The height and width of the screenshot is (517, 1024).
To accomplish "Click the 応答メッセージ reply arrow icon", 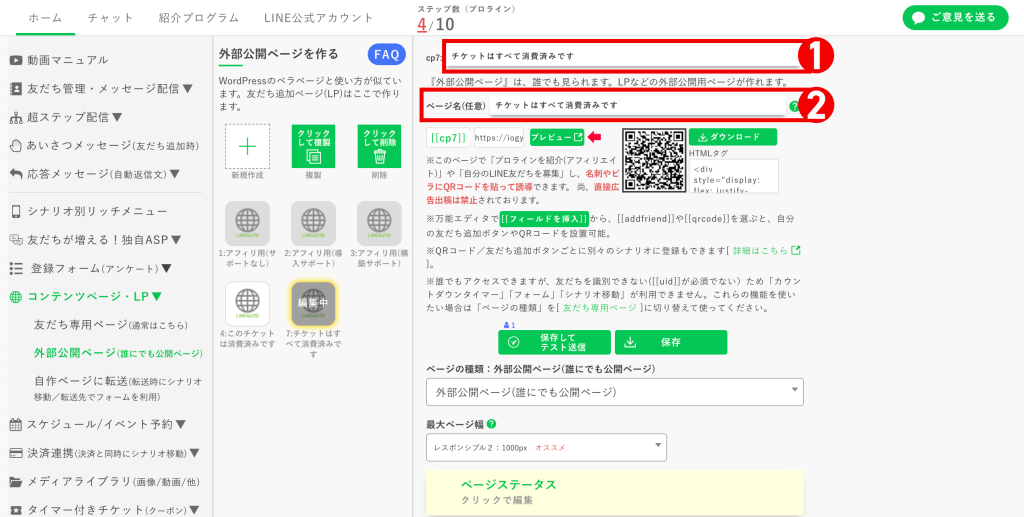I will click(16, 174).
